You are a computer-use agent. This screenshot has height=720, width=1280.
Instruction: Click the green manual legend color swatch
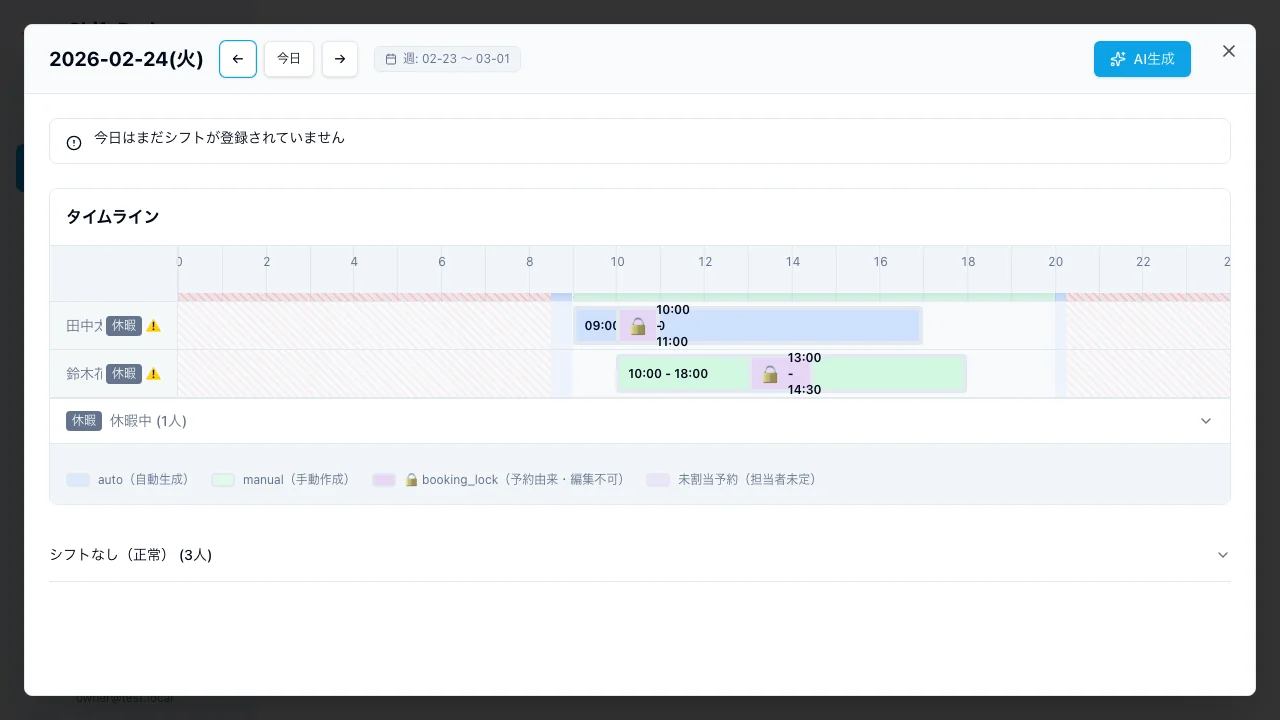[x=222, y=480]
